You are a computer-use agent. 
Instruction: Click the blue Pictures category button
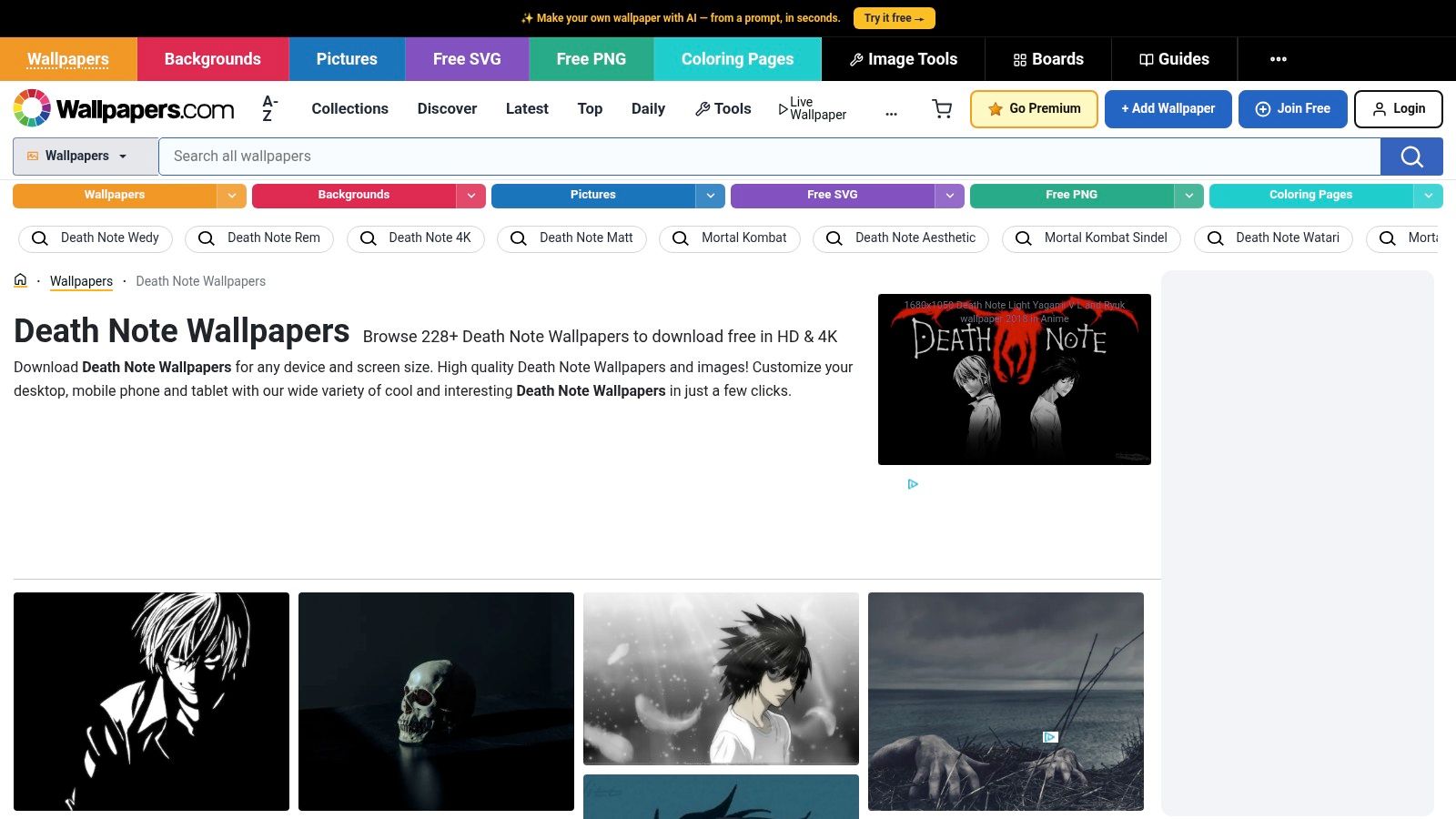593,196
